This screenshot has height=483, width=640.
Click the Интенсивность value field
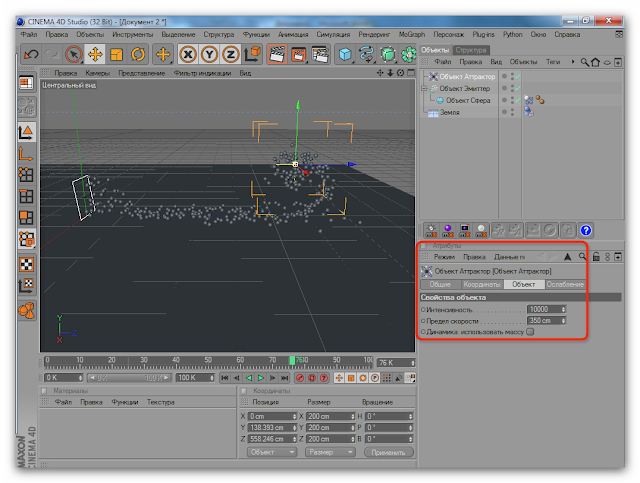tap(545, 309)
